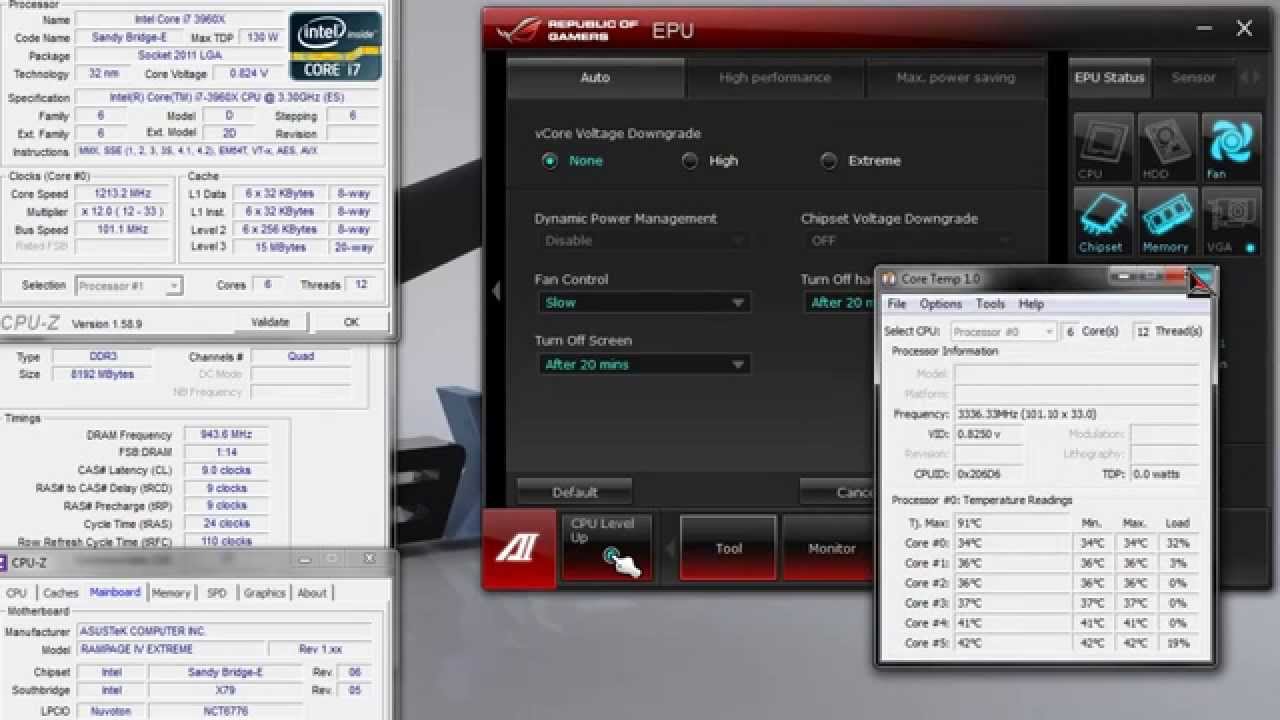Click the Intel Core i7 3960X name field
Viewport: 1280px width, 720px height.
(x=179, y=20)
